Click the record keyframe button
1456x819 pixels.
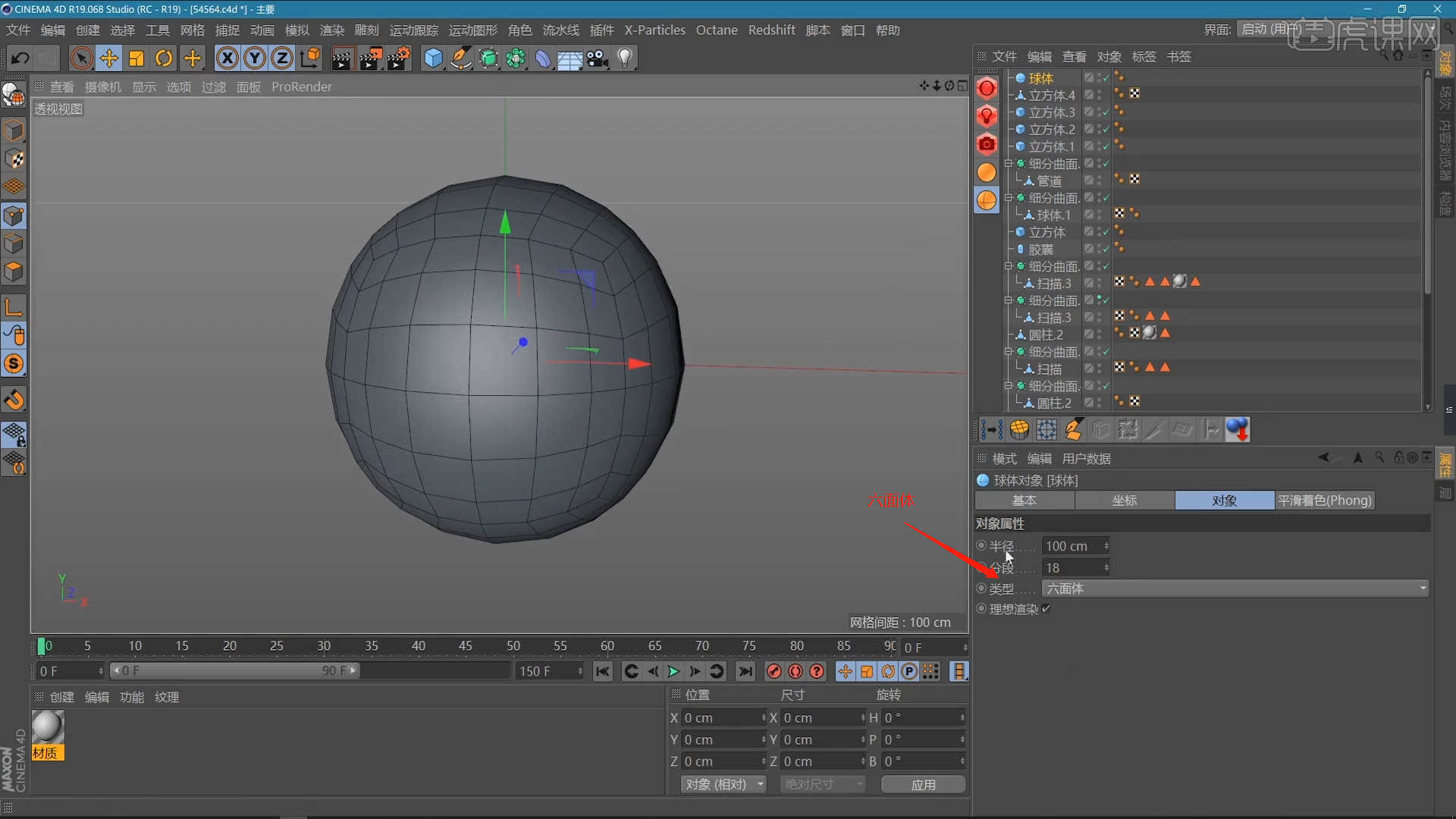coord(773,671)
